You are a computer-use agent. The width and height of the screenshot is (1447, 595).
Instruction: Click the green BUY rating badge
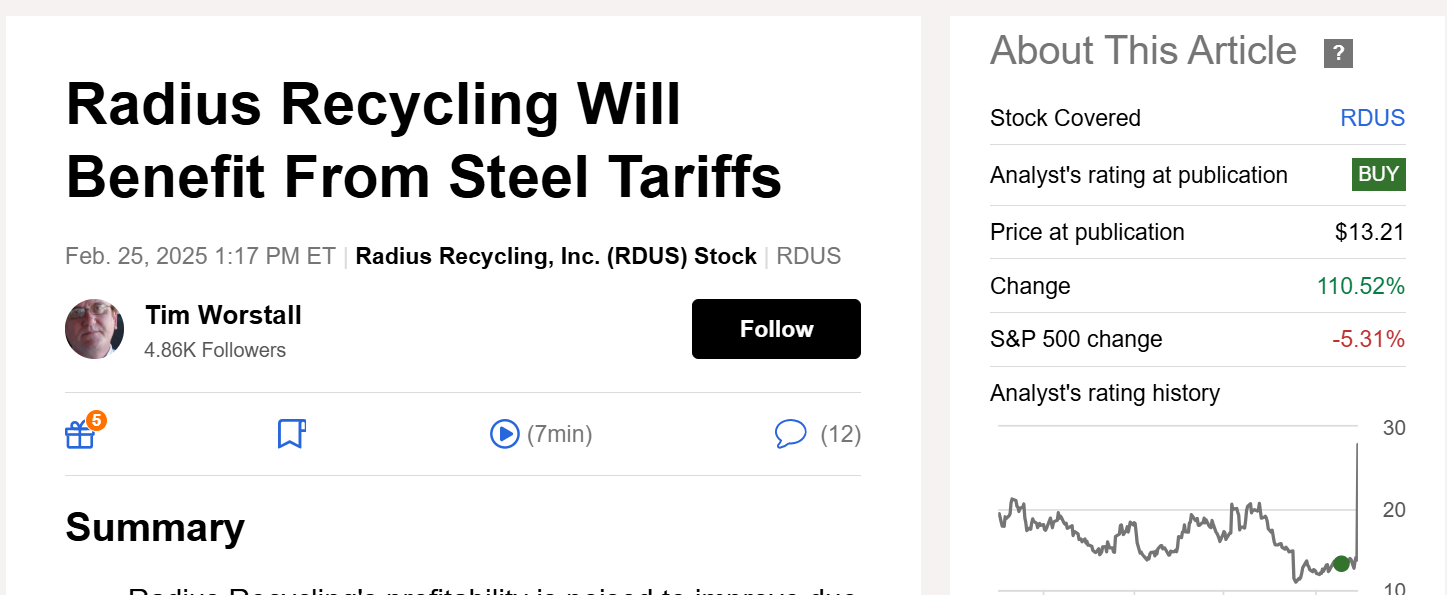(1379, 174)
